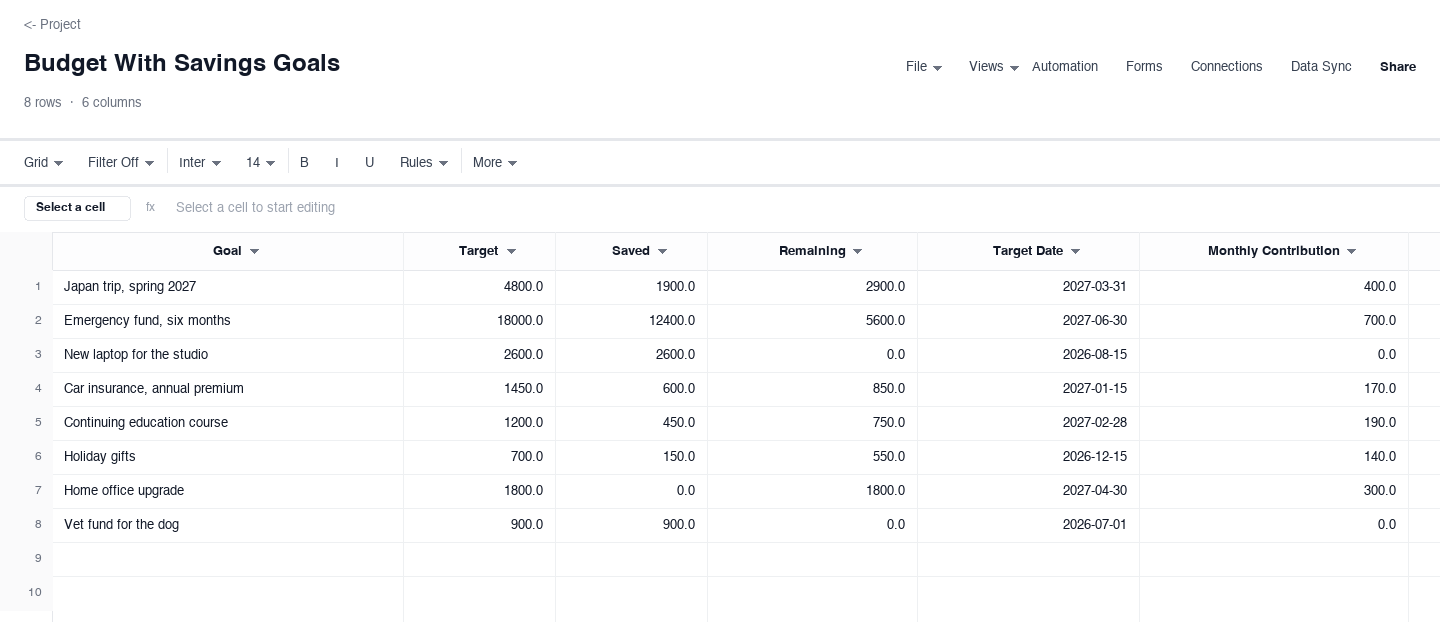Select the 2027-01-15 target date cell

(1029, 389)
